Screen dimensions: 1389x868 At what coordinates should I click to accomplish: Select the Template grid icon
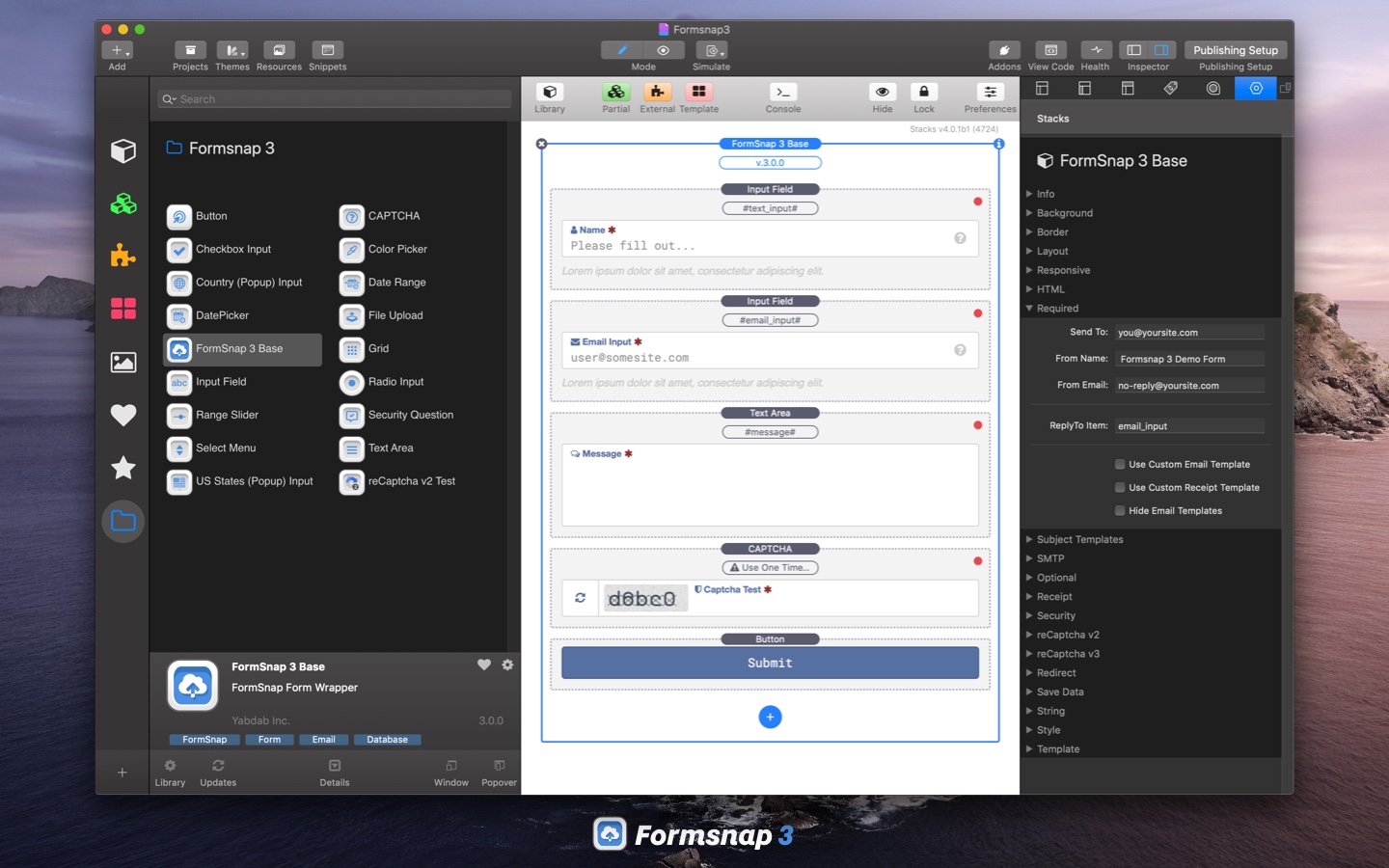coord(698,92)
